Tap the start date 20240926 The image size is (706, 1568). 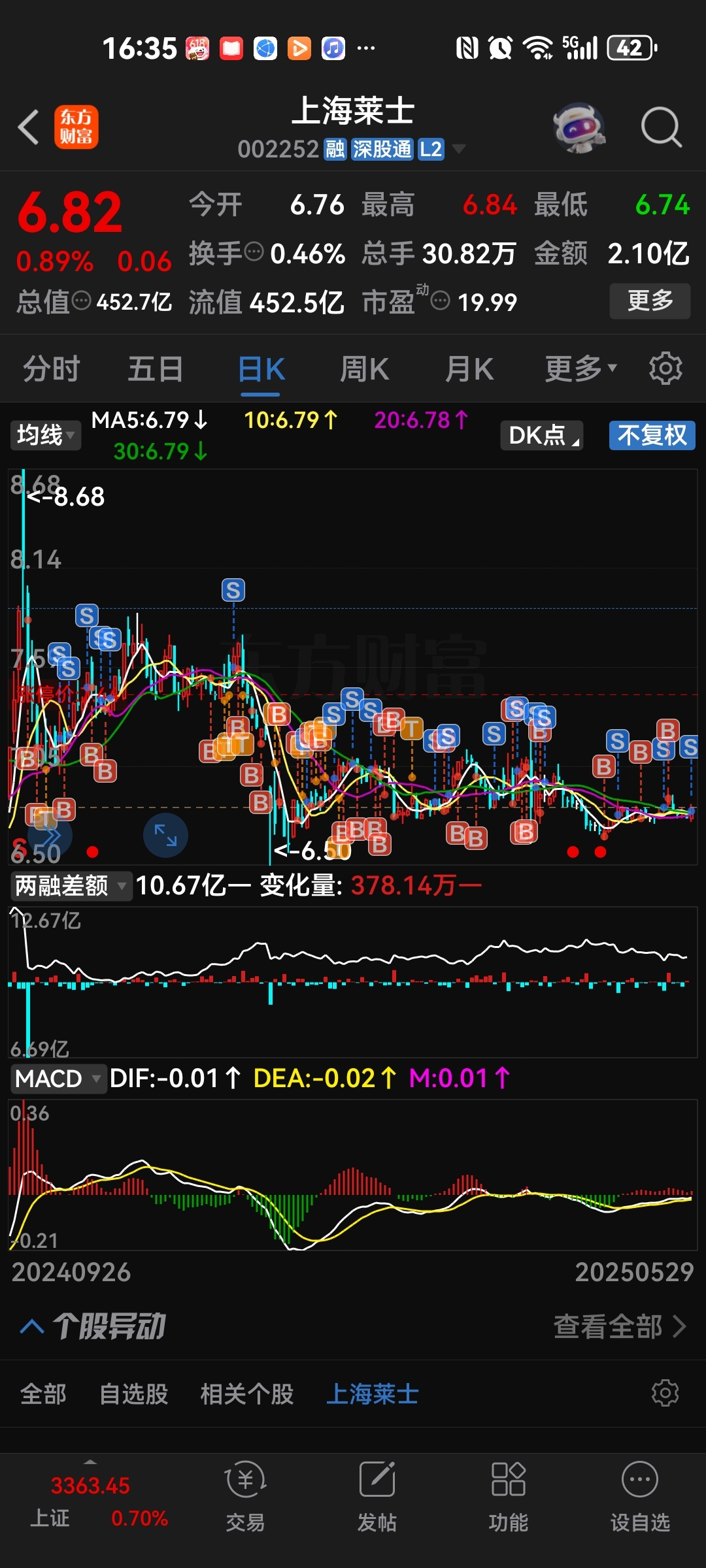point(71,1272)
